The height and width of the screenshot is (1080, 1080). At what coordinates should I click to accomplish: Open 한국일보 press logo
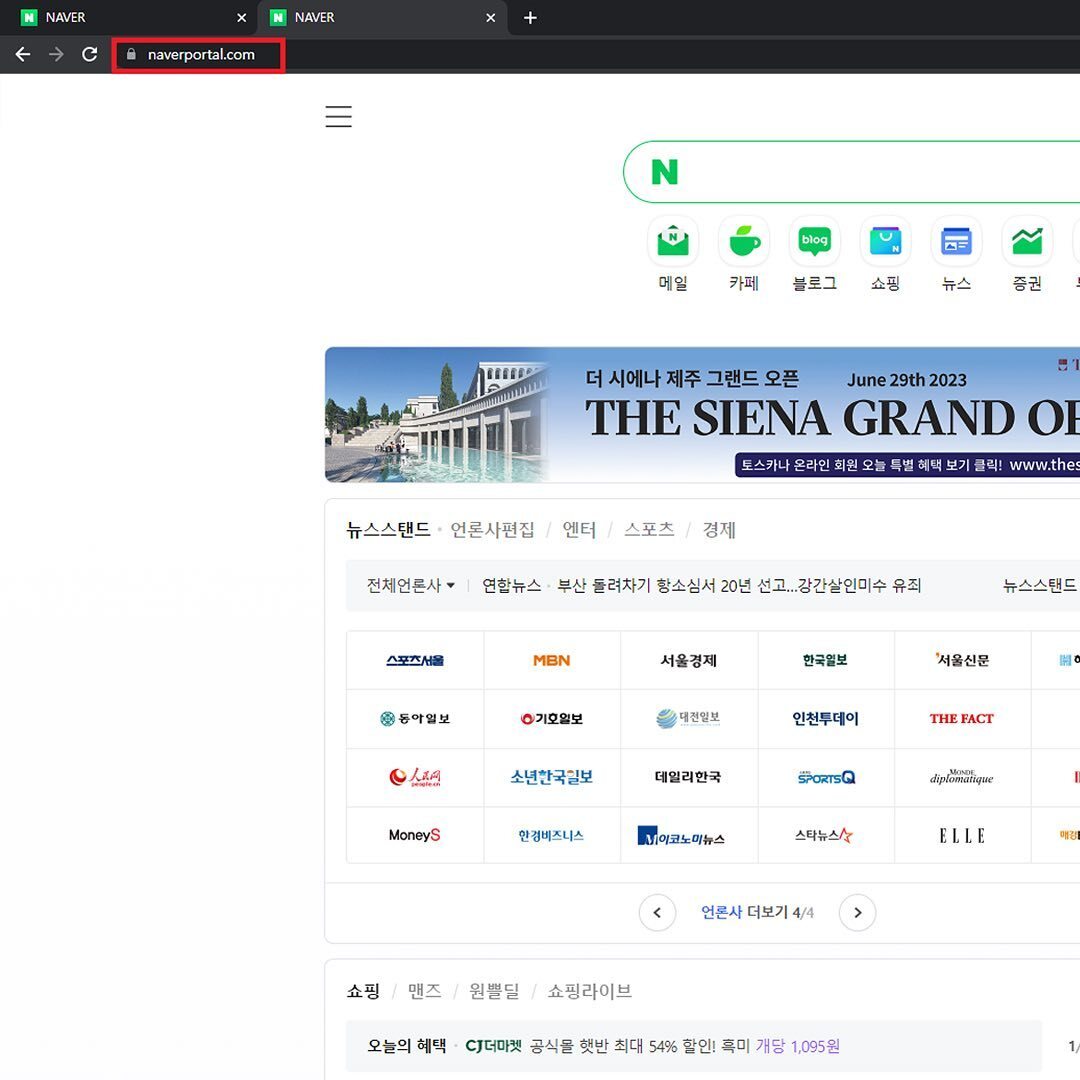[x=825, y=661]
